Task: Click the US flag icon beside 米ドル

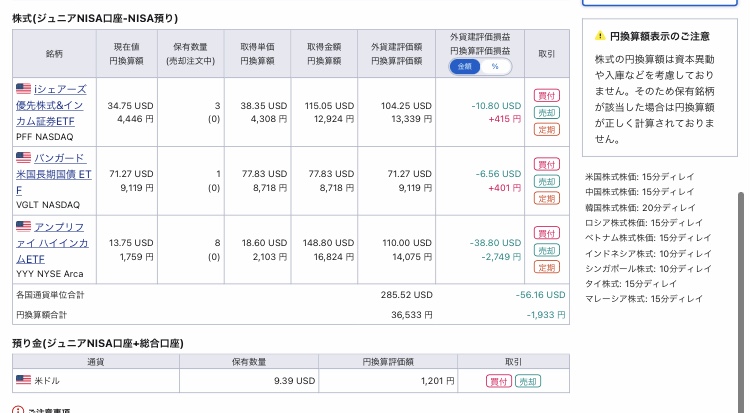Action: pos(23,380)
